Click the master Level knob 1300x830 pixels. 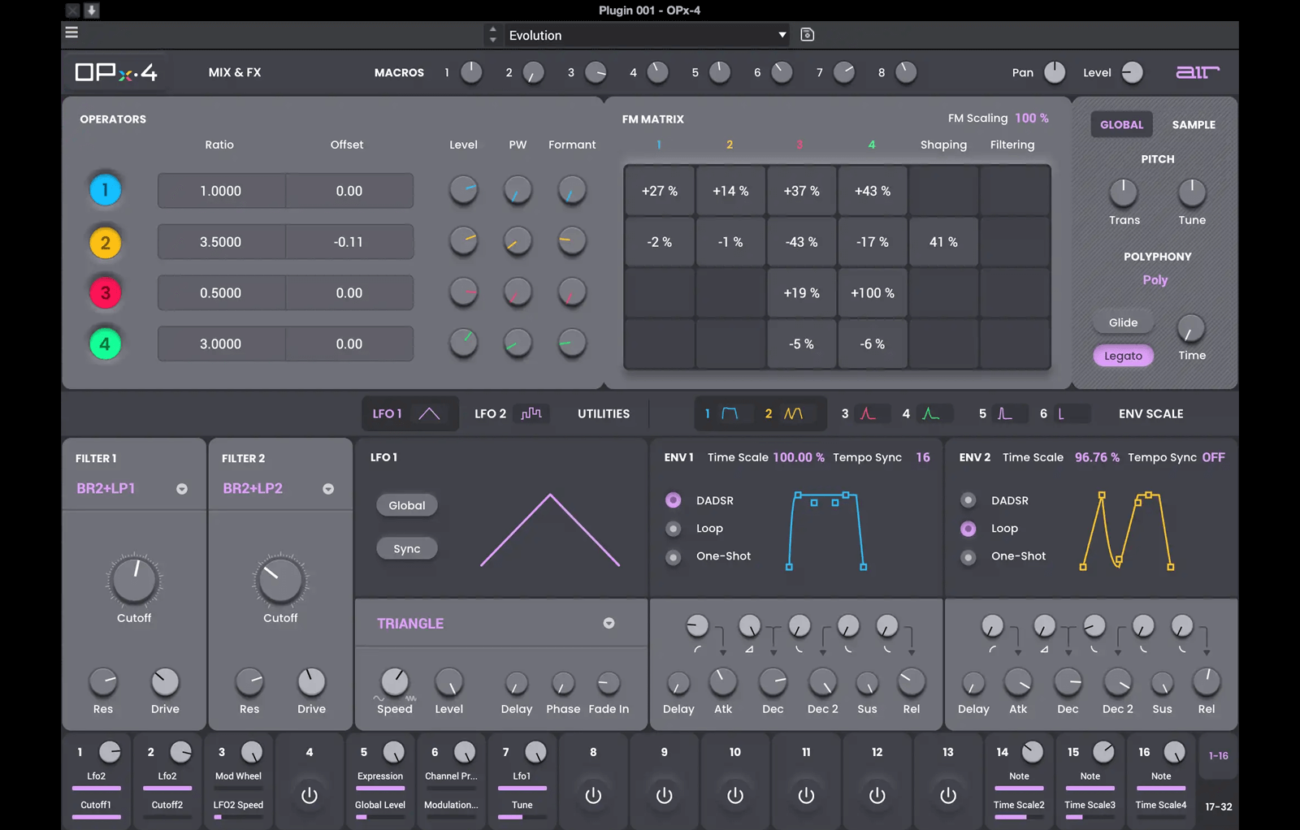1132,72
